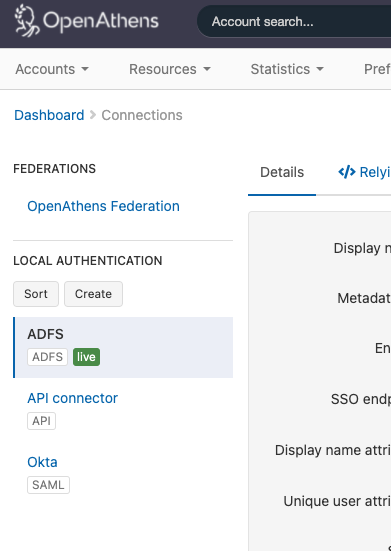Select the API connector connection
The image size is (391, 551).
coord(72,398)
